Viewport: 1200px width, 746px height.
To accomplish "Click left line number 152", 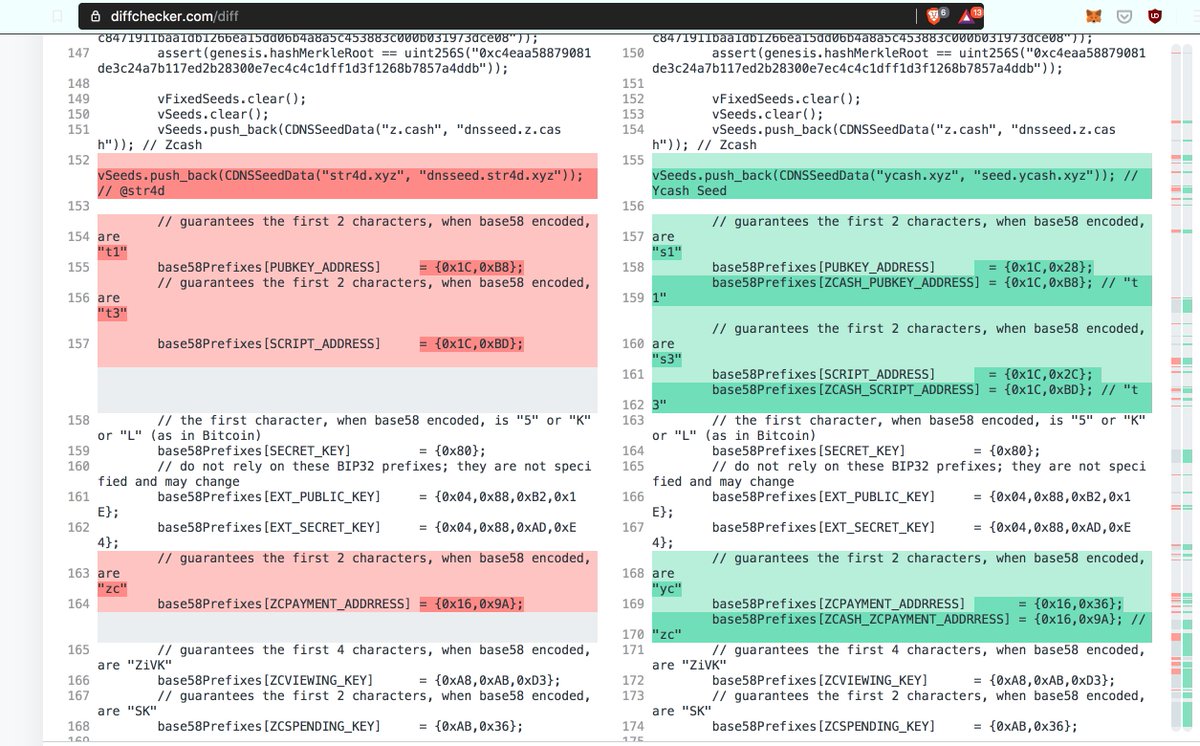I will (78, 160).
